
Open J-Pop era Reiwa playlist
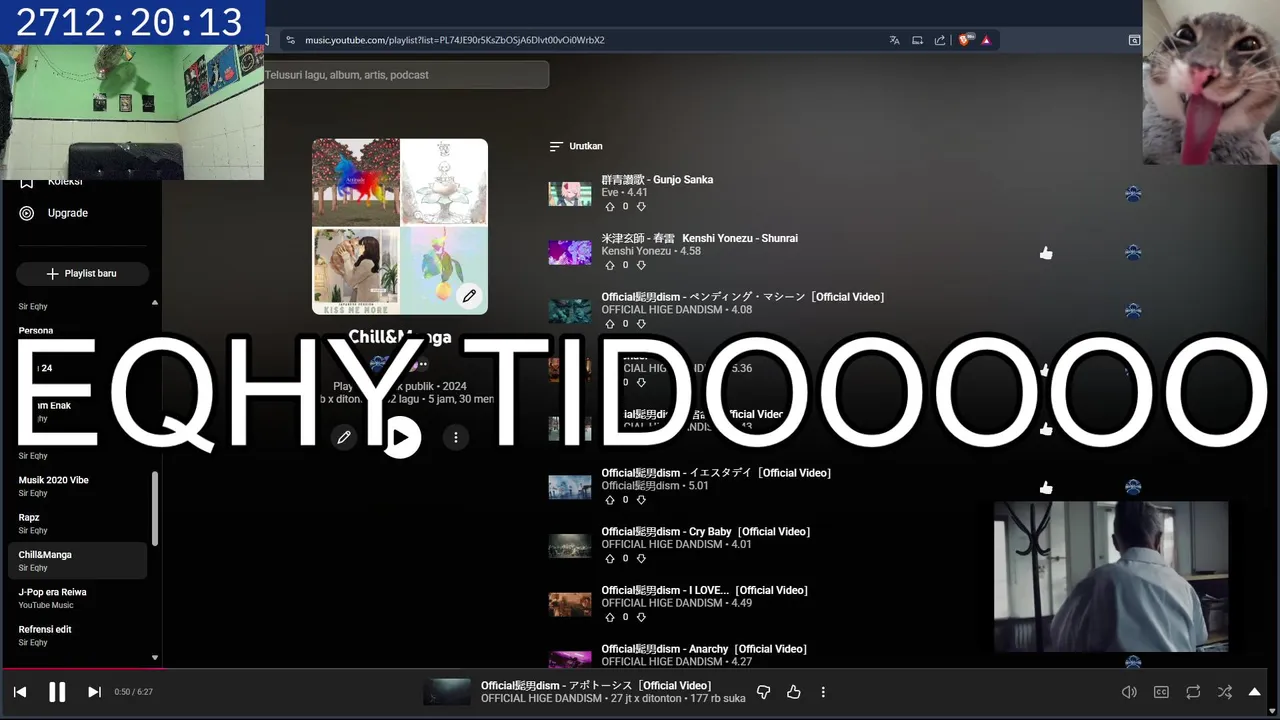click(80, 598)
